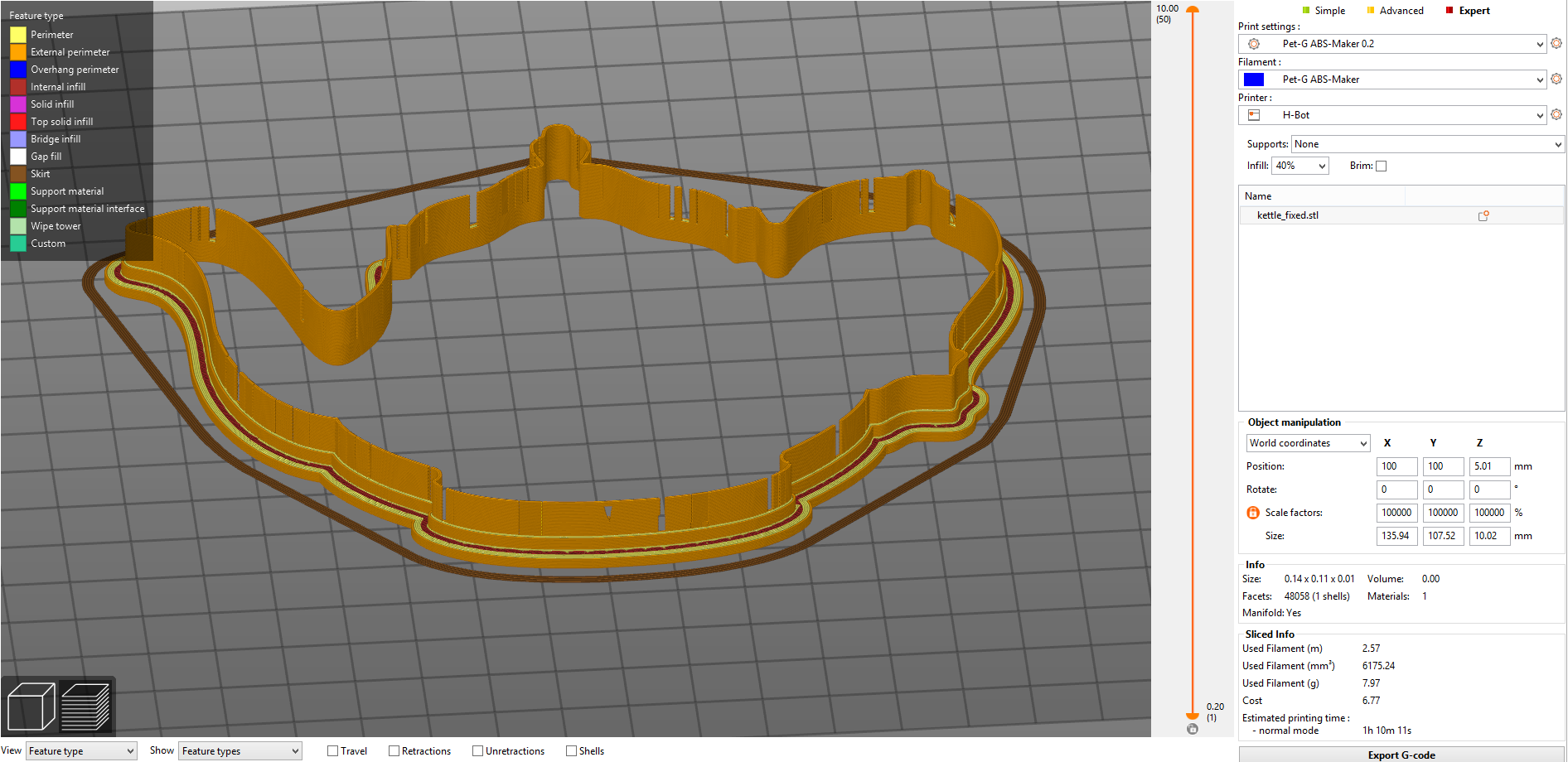Toggle the scale factors lock icon
Screen dimensions: 1568x762
1252,513
